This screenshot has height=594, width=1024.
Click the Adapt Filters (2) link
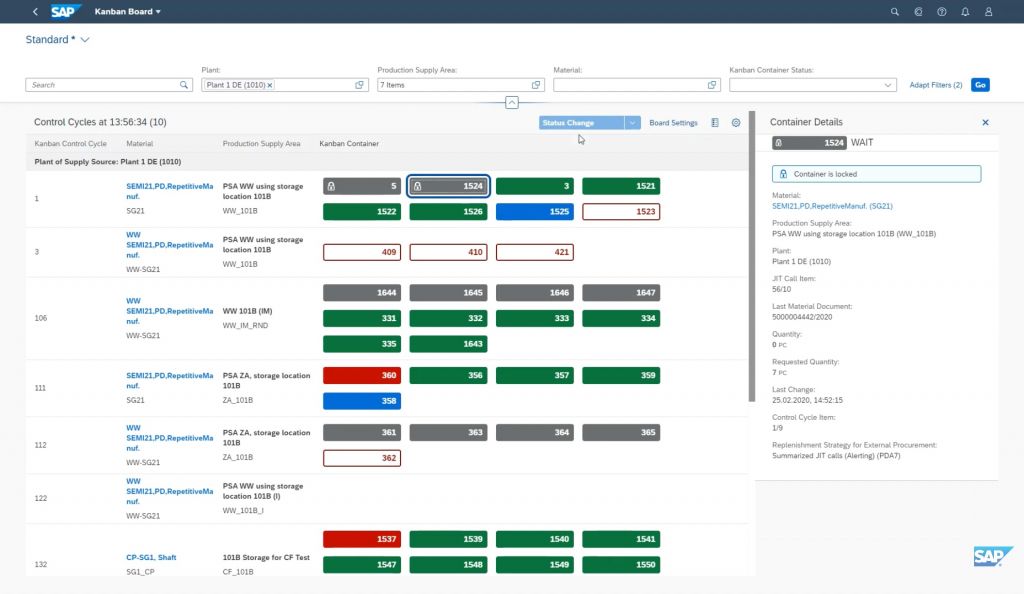tap(935, 85)
